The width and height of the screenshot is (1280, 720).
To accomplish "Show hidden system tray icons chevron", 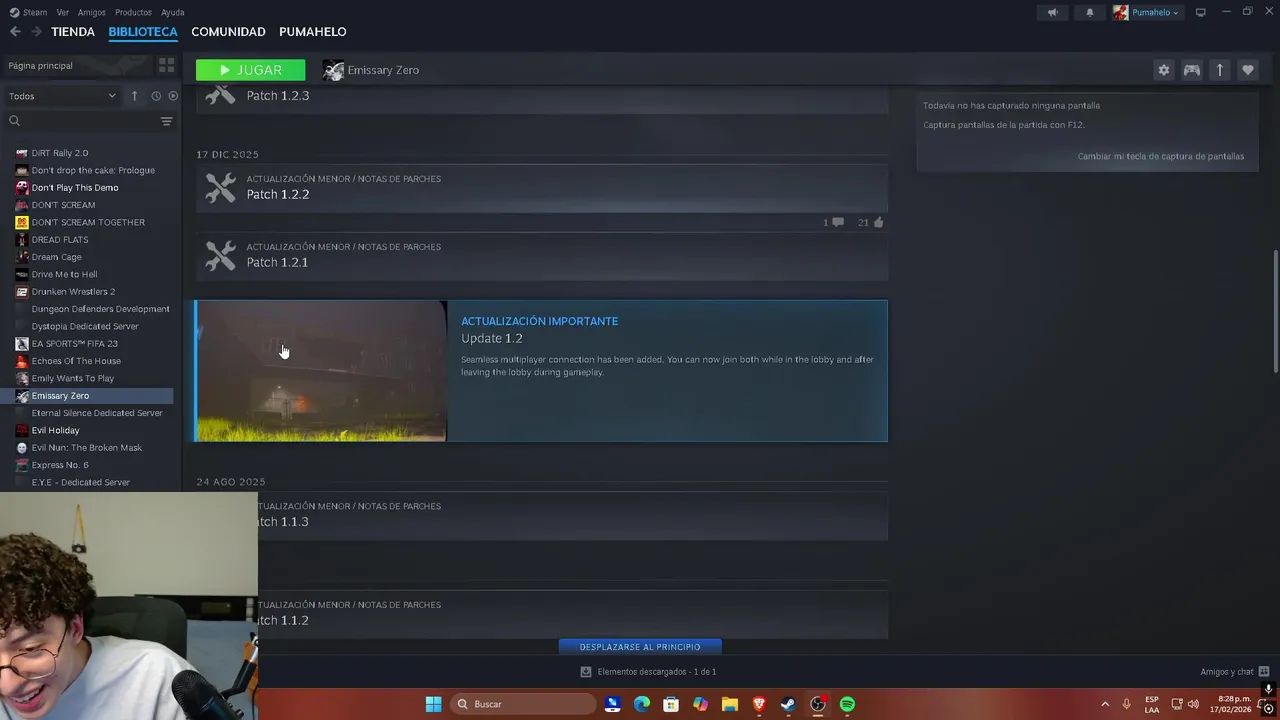I will (1105, 704).
